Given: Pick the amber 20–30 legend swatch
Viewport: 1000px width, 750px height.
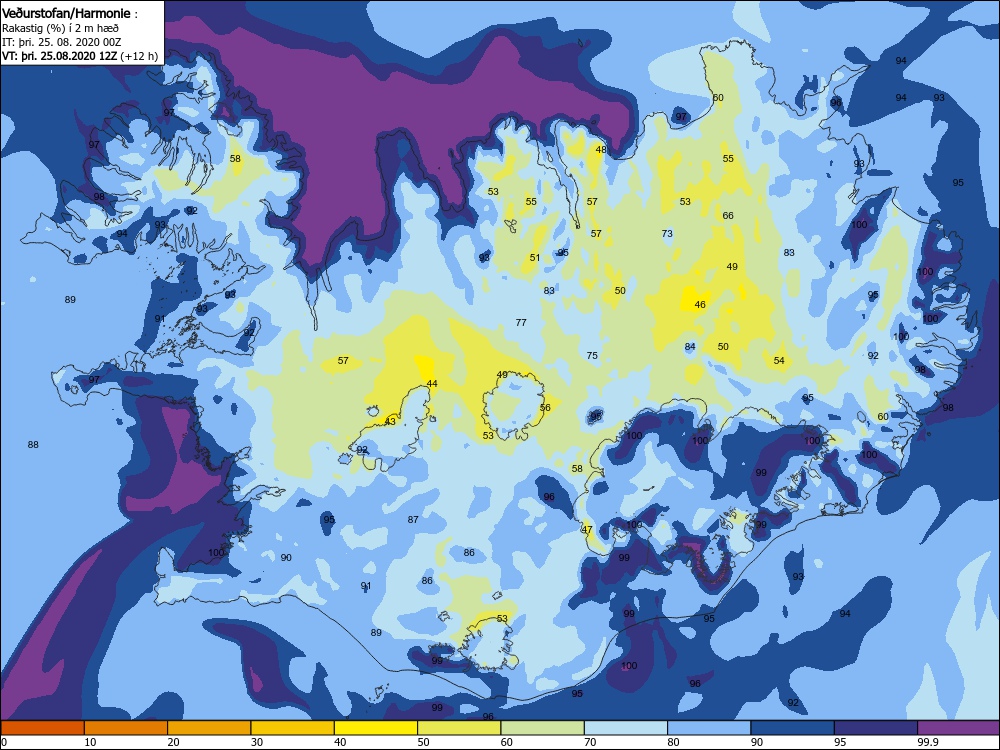Looking at the screenshot, I should (209, 728).
